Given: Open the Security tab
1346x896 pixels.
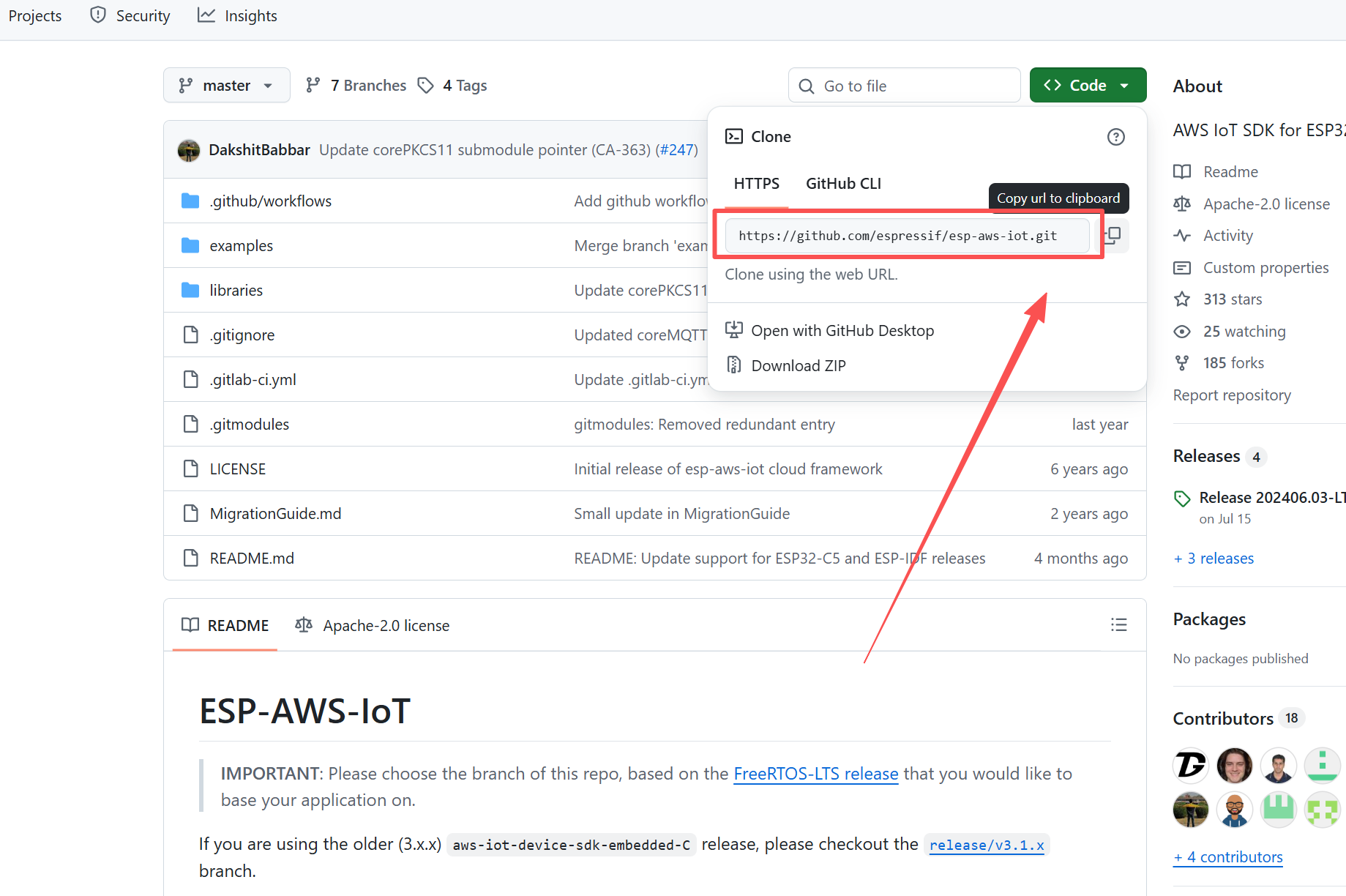Looking at the screenshot, I should coord(130,16).
